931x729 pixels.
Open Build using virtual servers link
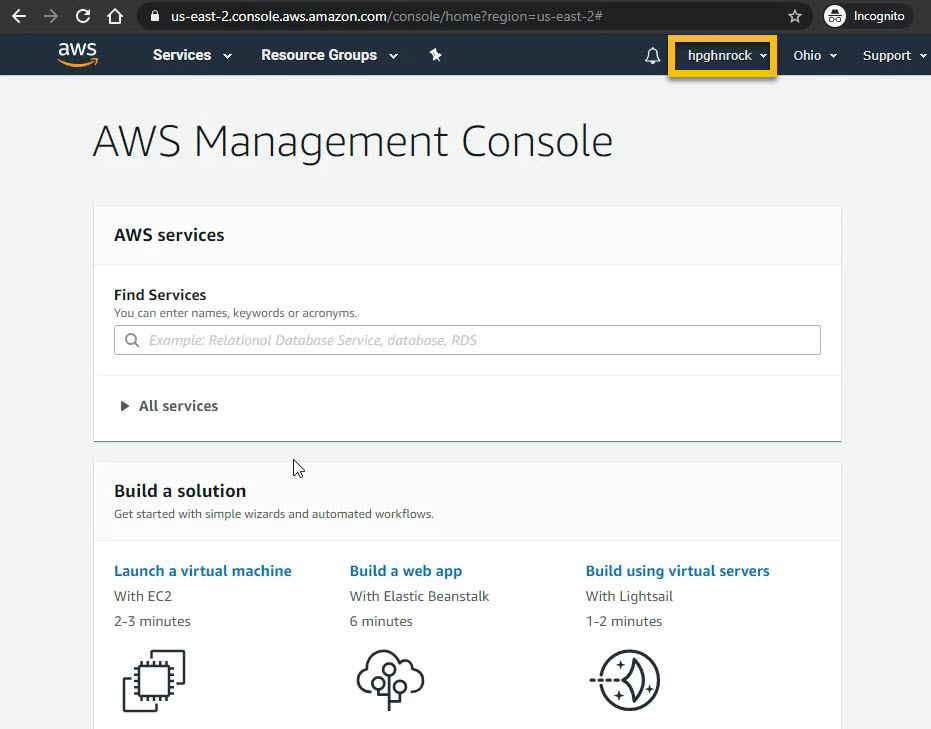pos(677,571)
